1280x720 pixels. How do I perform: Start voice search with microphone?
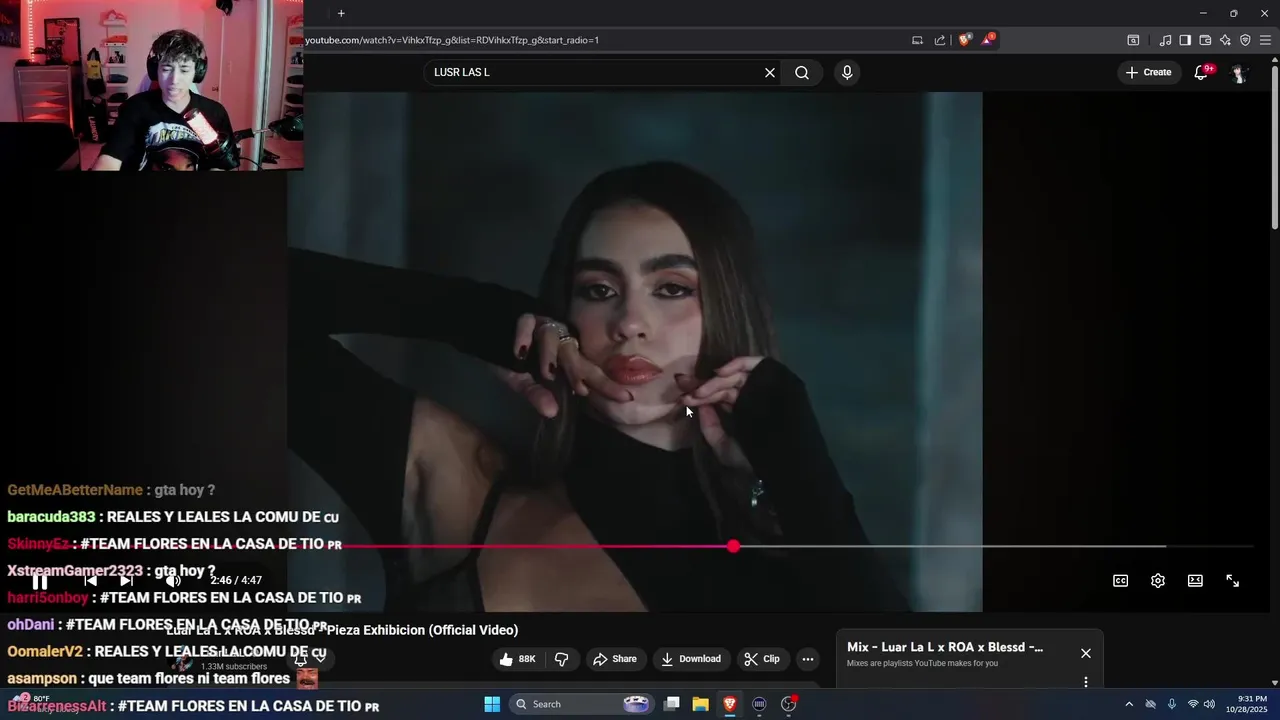click(847, 72)
